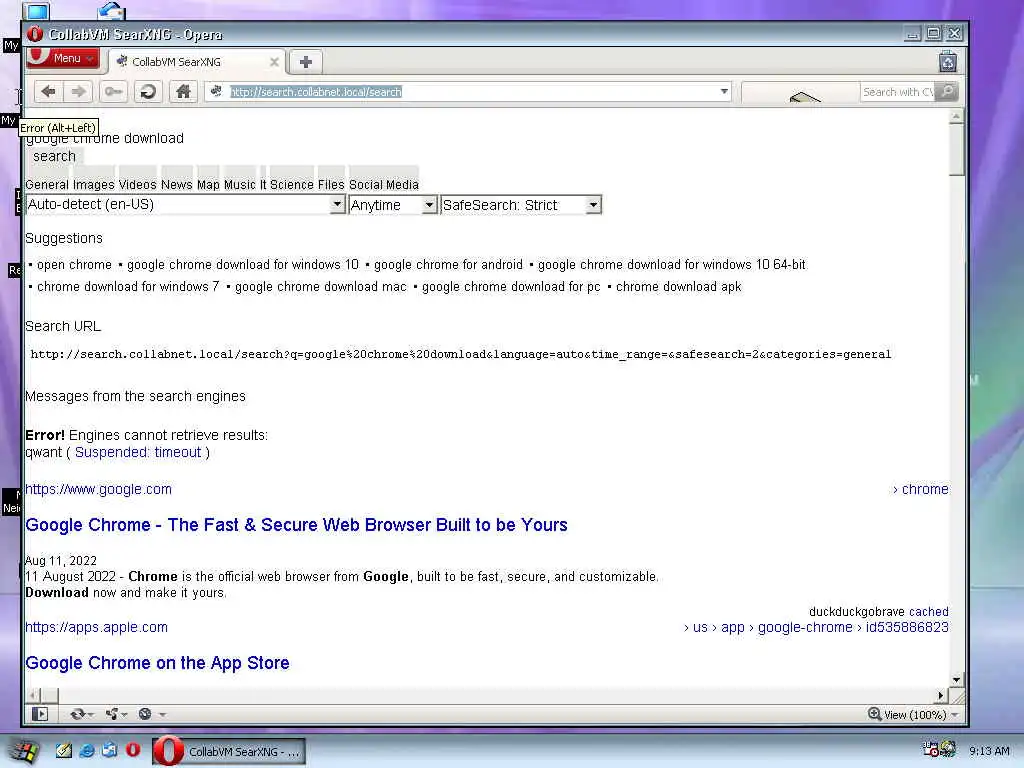
Task: Click the Back arrow navigation button
Action: pyautogui.click(x=48, y=91)
